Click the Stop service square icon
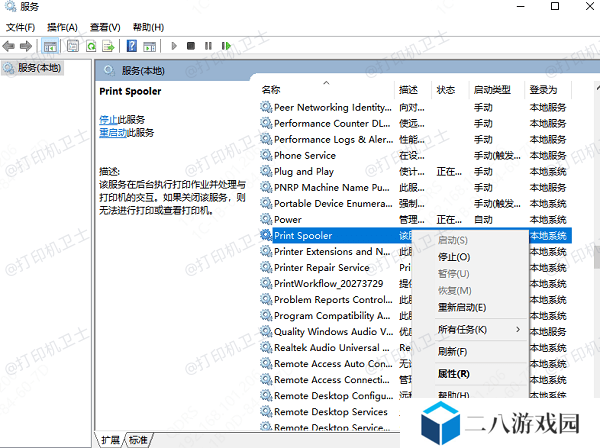 191,46
